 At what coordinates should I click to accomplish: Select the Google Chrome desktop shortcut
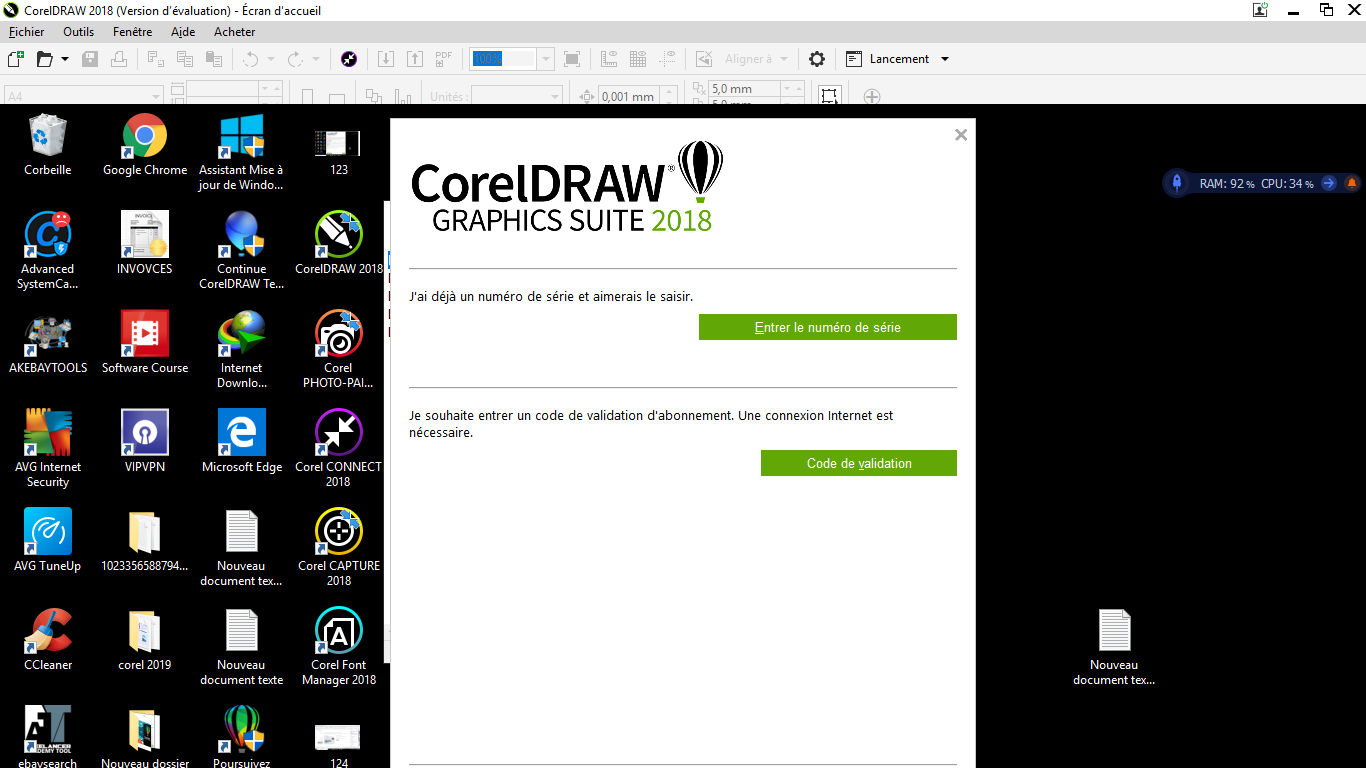(x=145, y=145)
